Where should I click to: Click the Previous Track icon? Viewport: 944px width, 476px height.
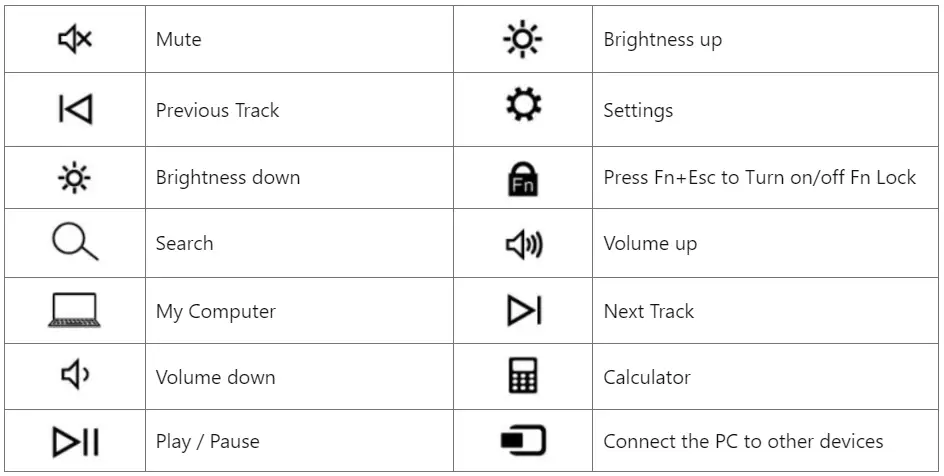[75, 110]
